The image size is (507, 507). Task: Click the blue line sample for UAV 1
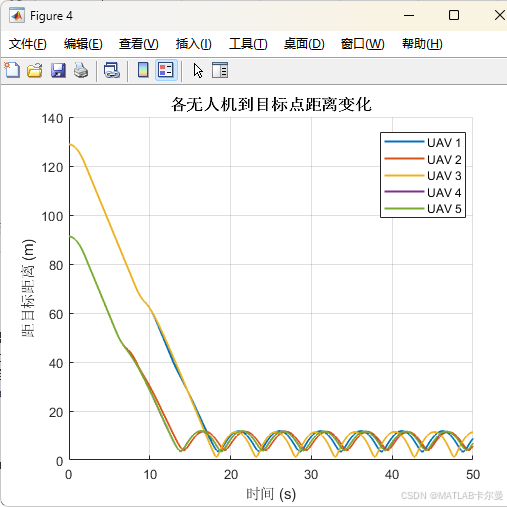pyautogui.click(x=404, y=142)
